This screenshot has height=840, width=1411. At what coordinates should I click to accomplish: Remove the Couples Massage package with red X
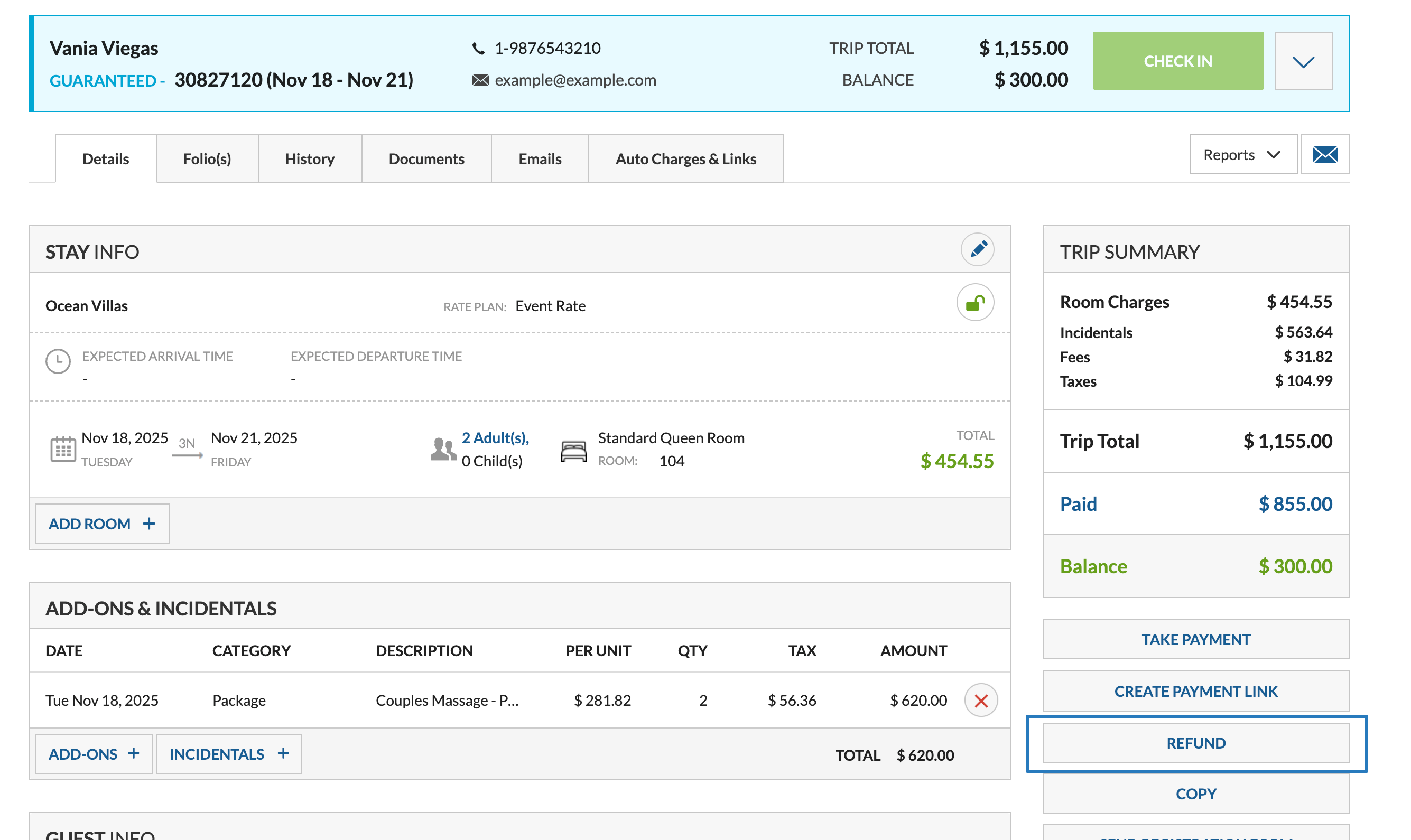point(981,701)
